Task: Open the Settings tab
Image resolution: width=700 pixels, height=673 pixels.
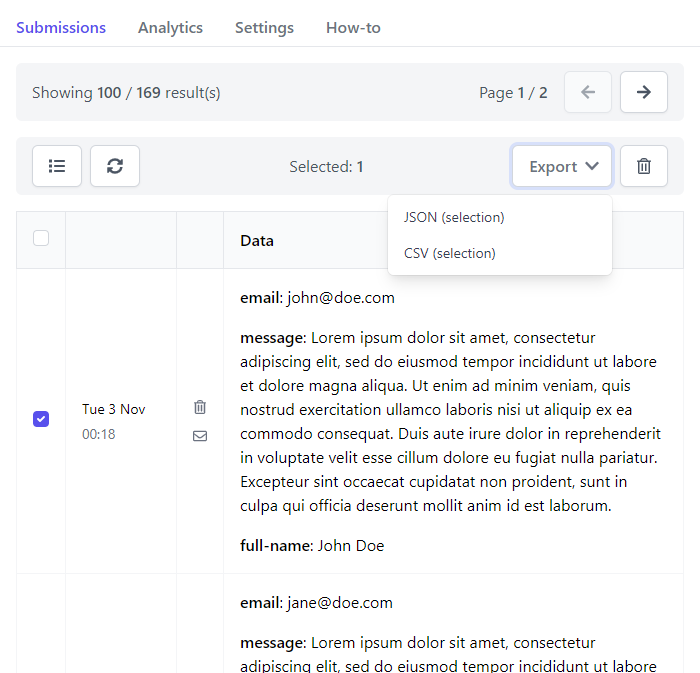Action: [x=264, y=28]
